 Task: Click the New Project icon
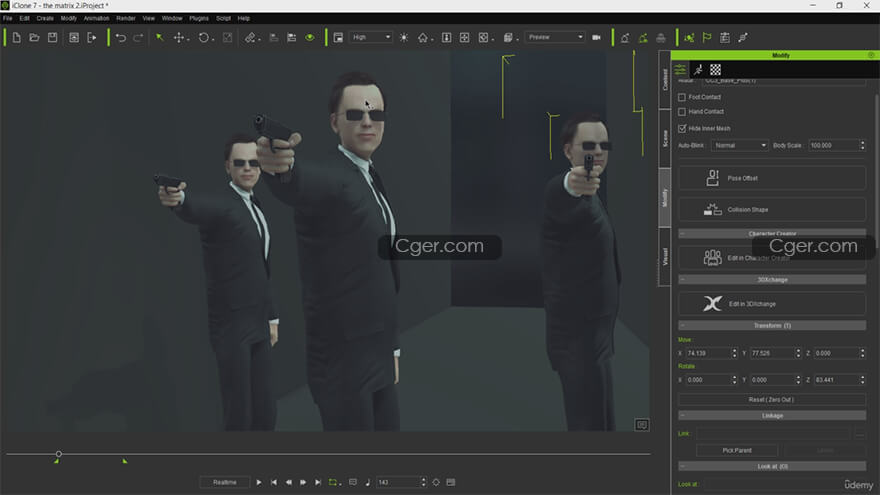[x=17, y=38]
